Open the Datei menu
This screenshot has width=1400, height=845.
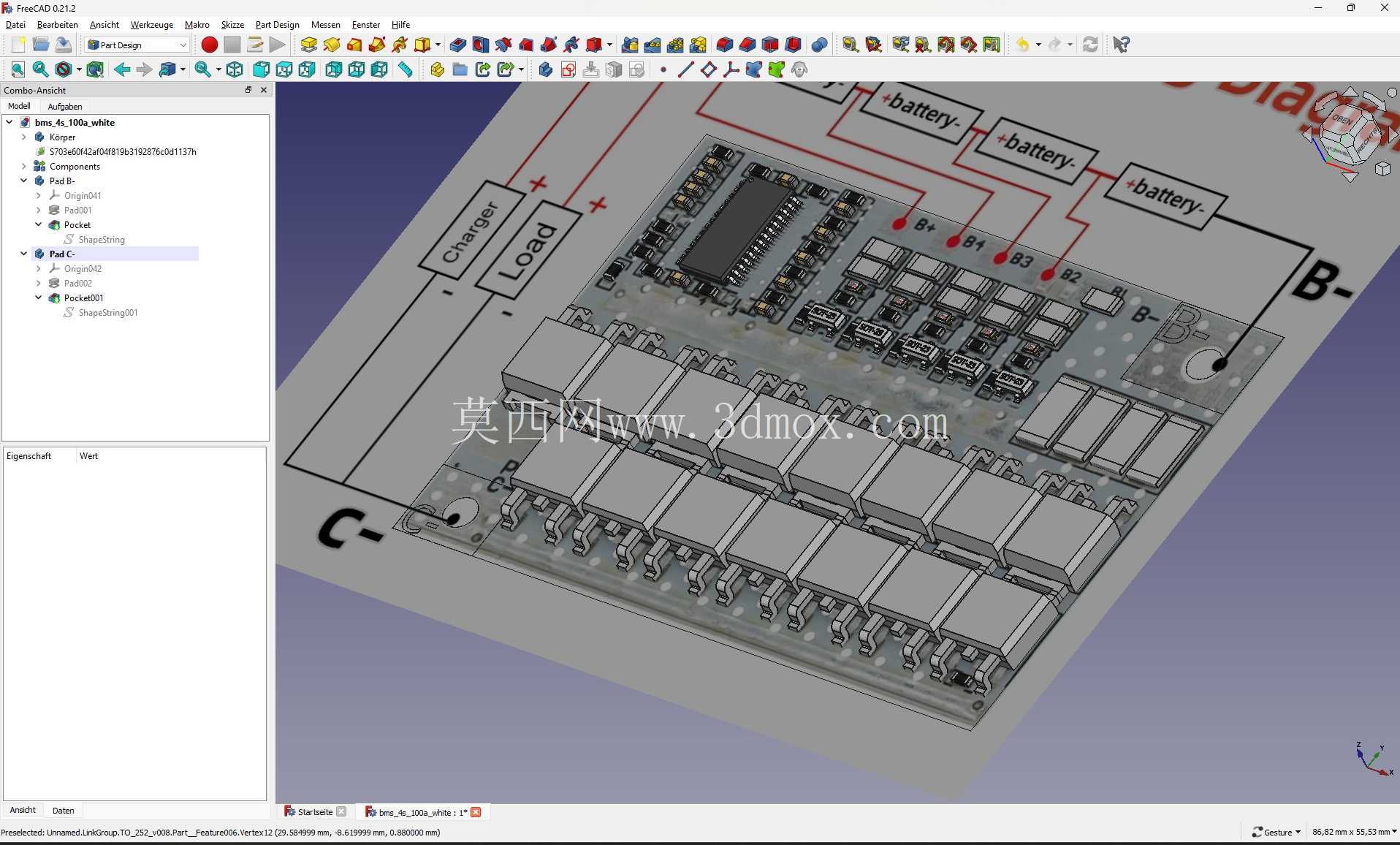pyautogui.click(x=15, y=24)
